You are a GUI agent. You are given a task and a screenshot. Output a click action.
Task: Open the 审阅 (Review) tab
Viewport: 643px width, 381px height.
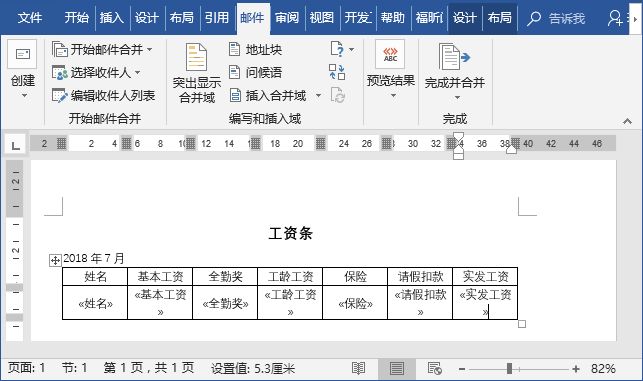tap(287, 18)
